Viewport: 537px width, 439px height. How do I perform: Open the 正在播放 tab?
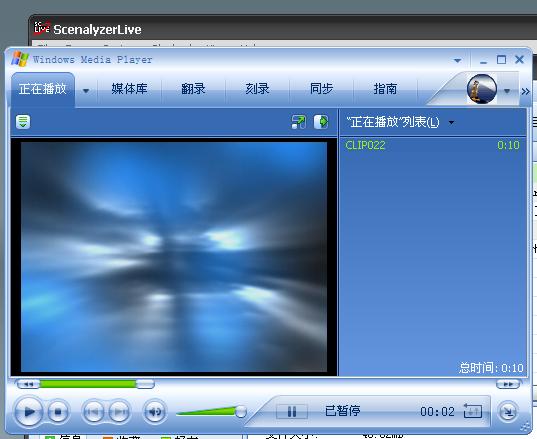pos(43,89)
